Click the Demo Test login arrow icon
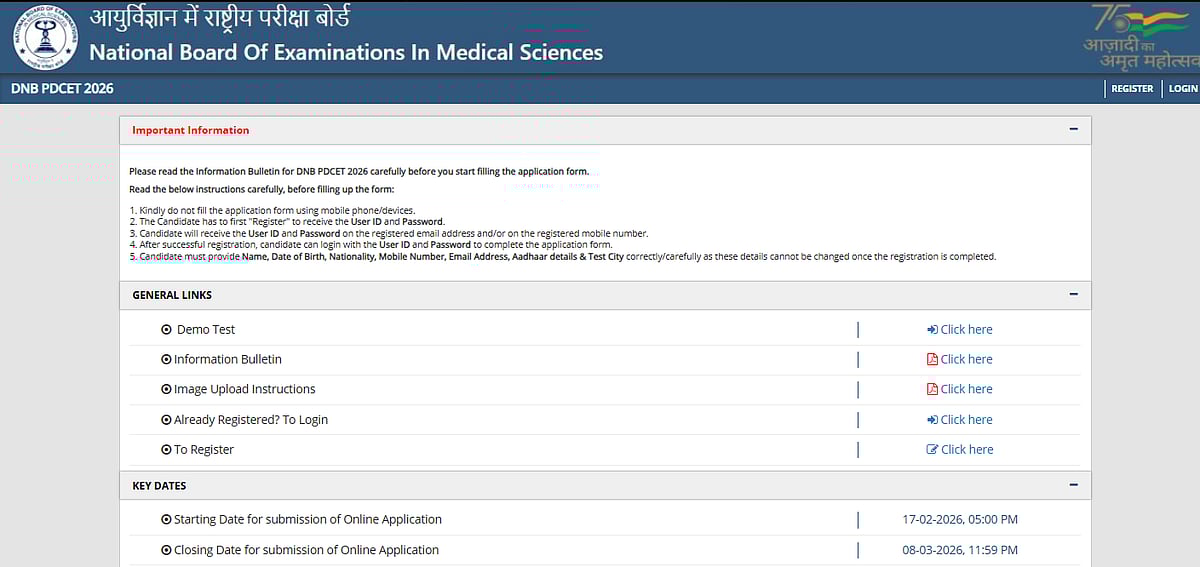1200x567 pixels. click(932, 330)
